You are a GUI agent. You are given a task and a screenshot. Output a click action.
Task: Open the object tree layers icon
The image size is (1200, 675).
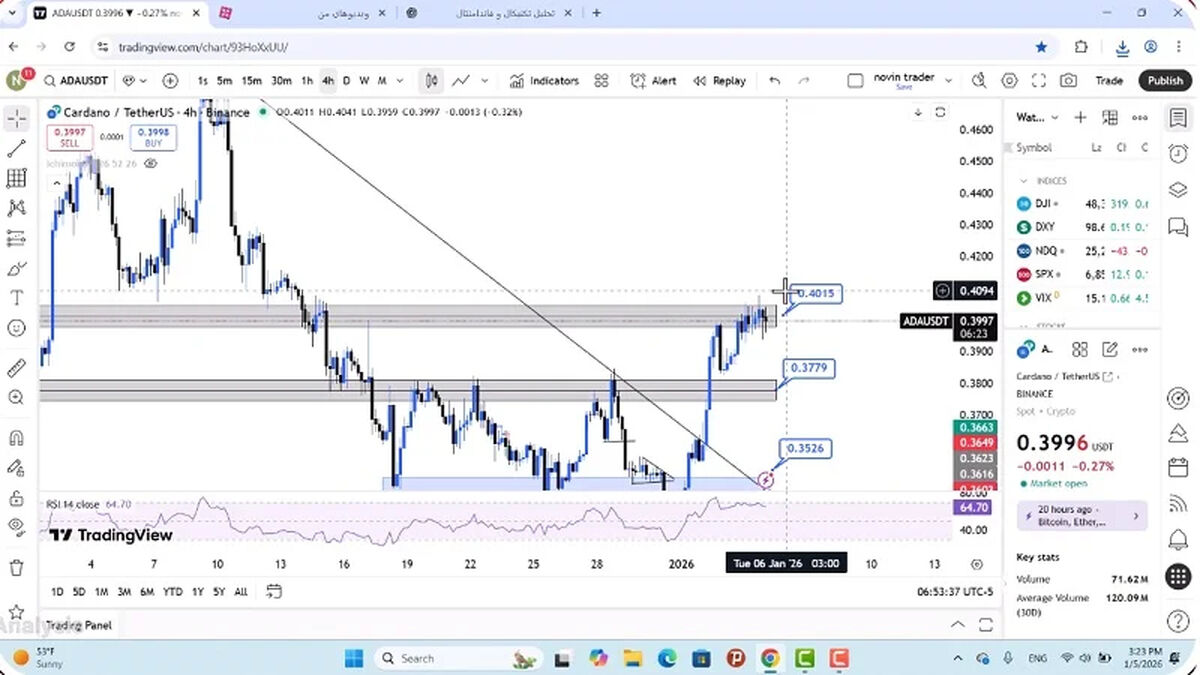point(1178,190)
